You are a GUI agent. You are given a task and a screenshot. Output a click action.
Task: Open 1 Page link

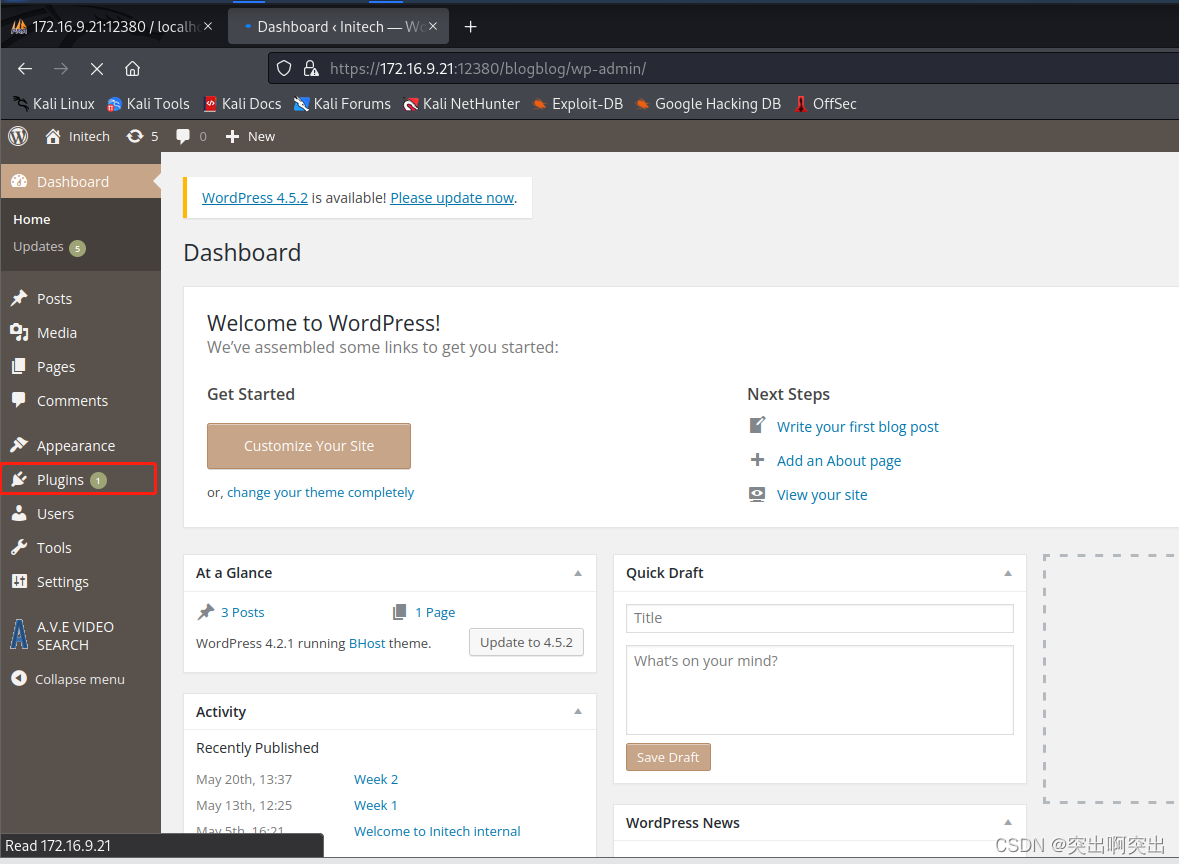(435, 612)
